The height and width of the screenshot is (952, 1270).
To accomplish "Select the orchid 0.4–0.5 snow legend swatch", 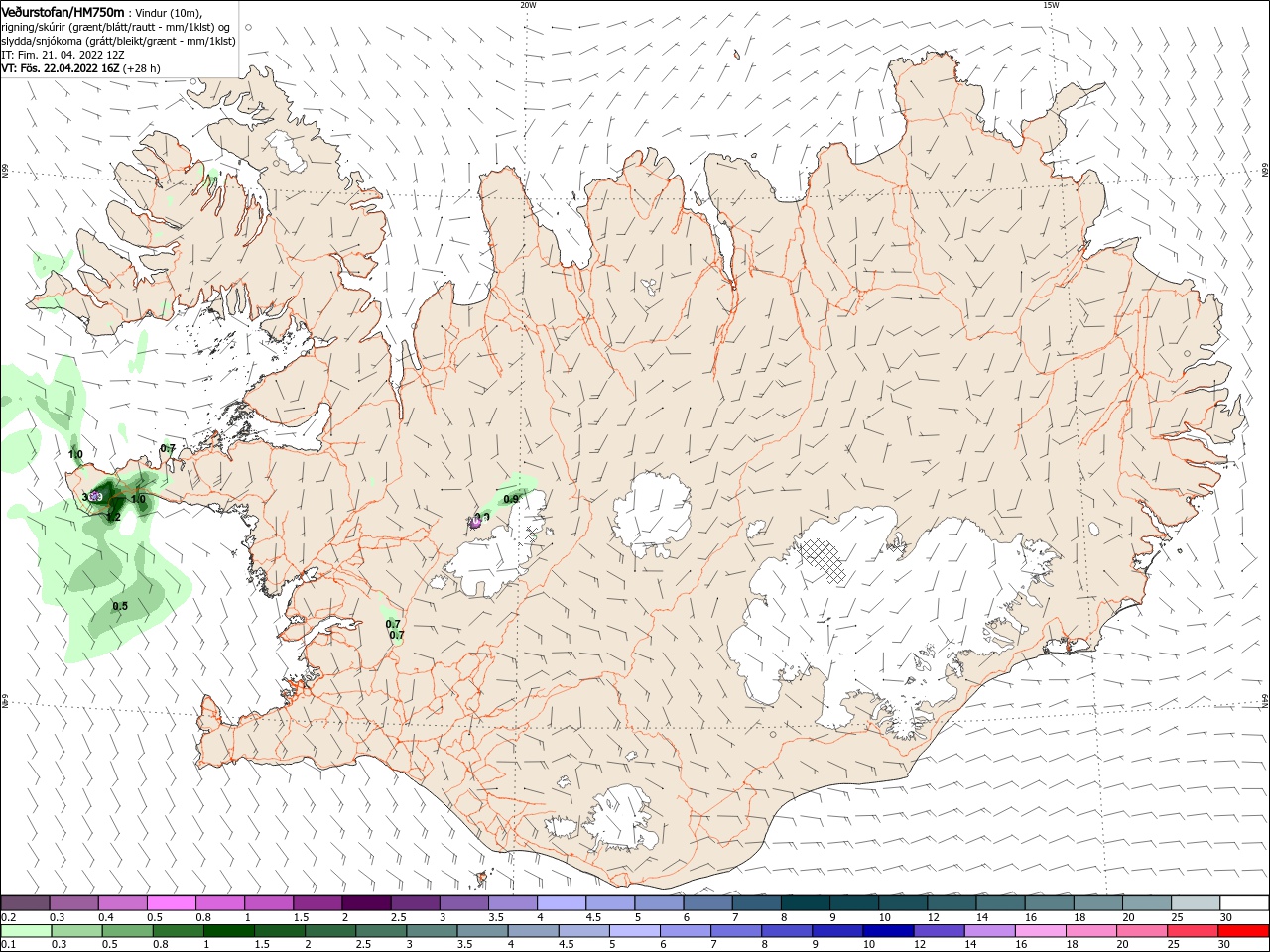I will (x=122, y=903).
